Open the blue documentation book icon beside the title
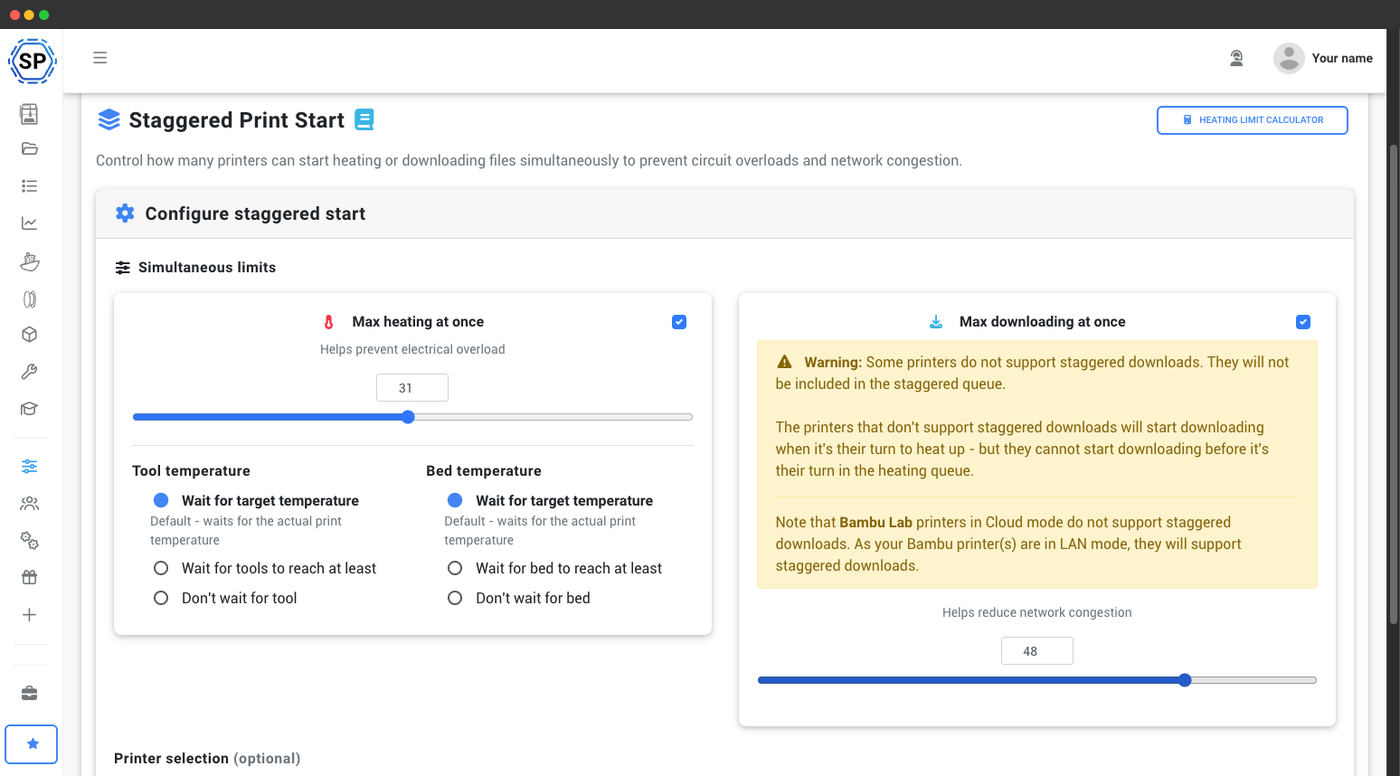The width and height of the screenshot is (1400, 776). click(364, 120)
